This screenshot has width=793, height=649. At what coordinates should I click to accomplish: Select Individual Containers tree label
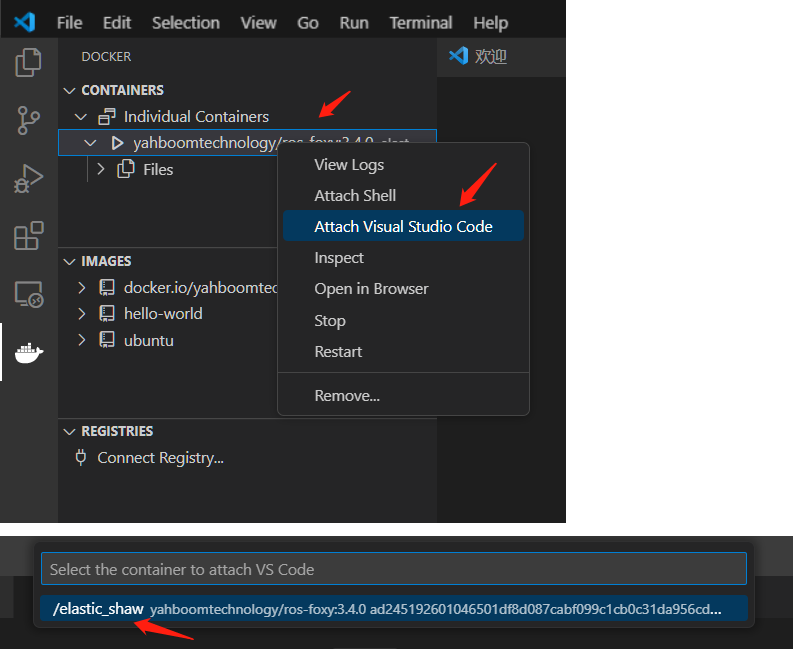196,117
